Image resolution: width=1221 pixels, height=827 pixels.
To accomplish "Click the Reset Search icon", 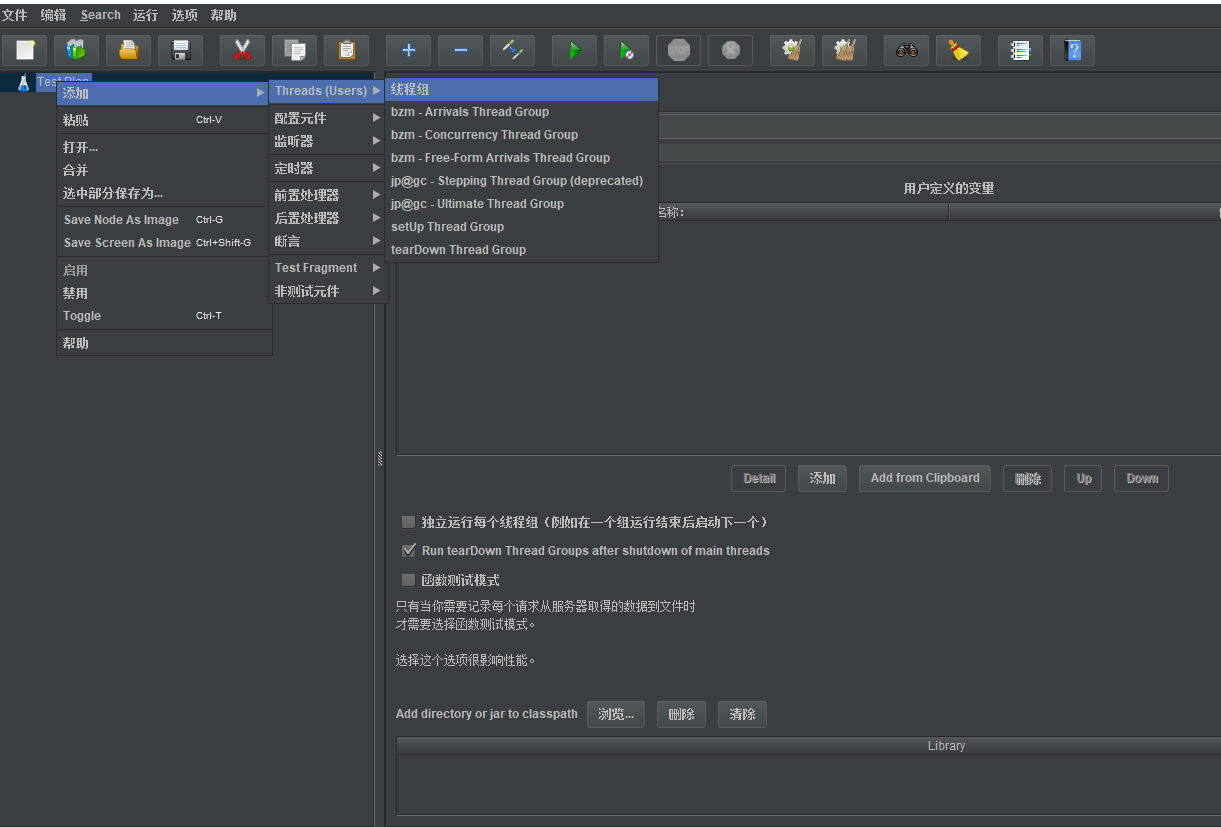I will (x=958, y=50).
